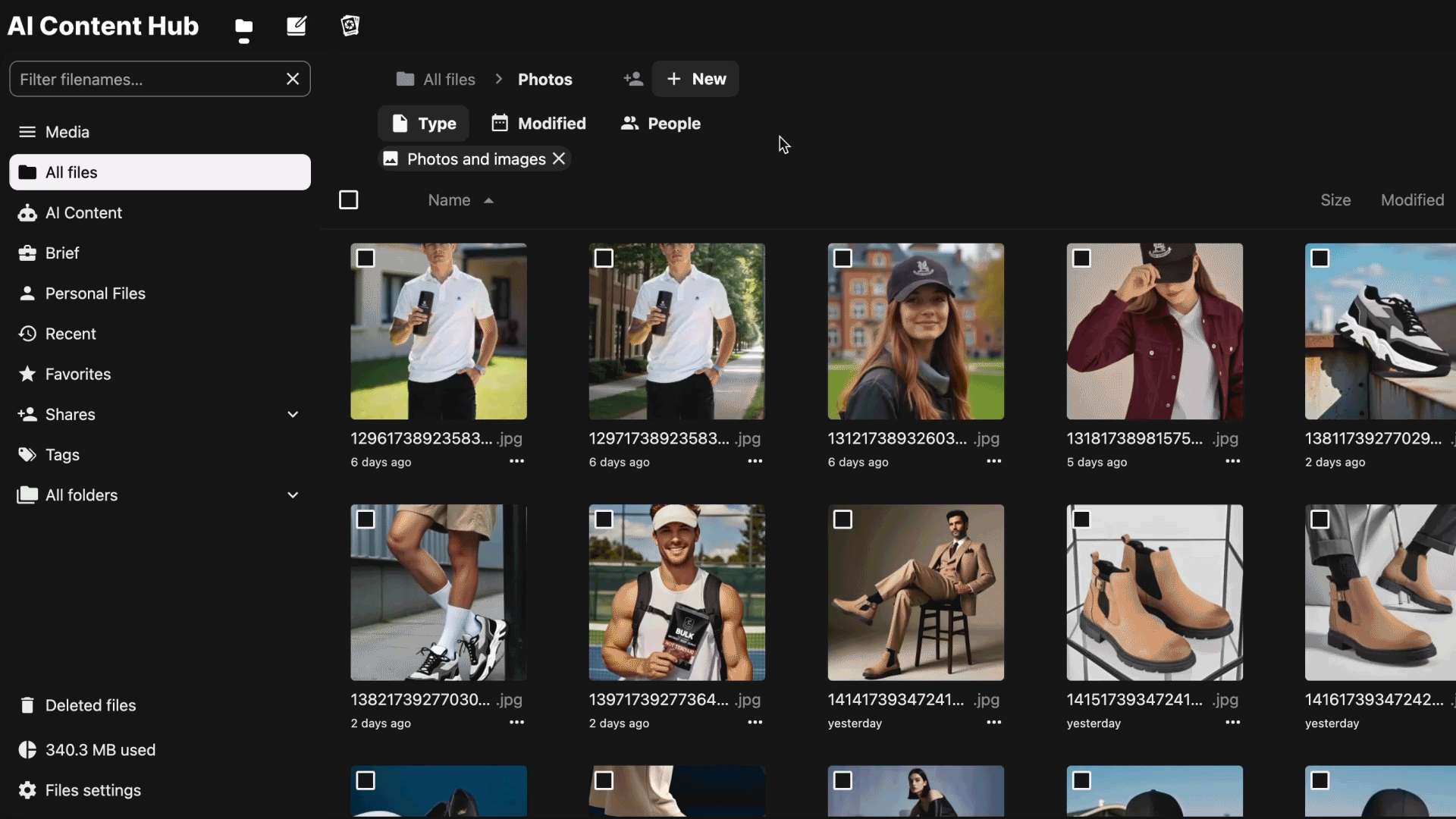Screen dimensions: 1456x819
Task: Select checkbox on tan suit man photo
Action: pyautogui.click(x=843, y=519)
